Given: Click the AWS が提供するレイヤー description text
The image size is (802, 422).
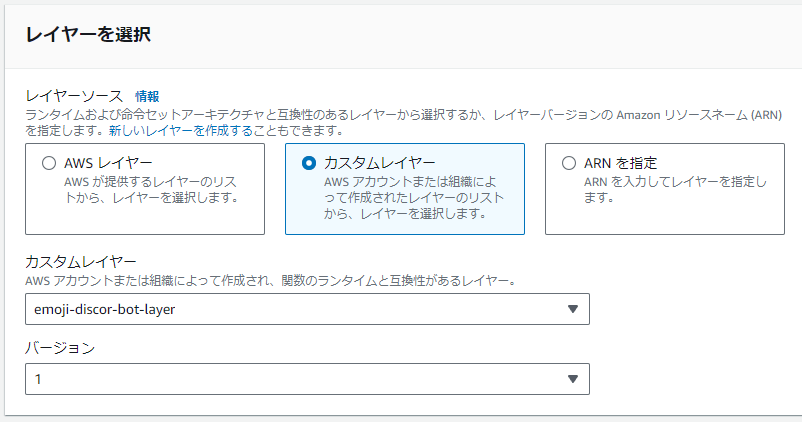Looking at the screenshot, I should pos(151,190).
